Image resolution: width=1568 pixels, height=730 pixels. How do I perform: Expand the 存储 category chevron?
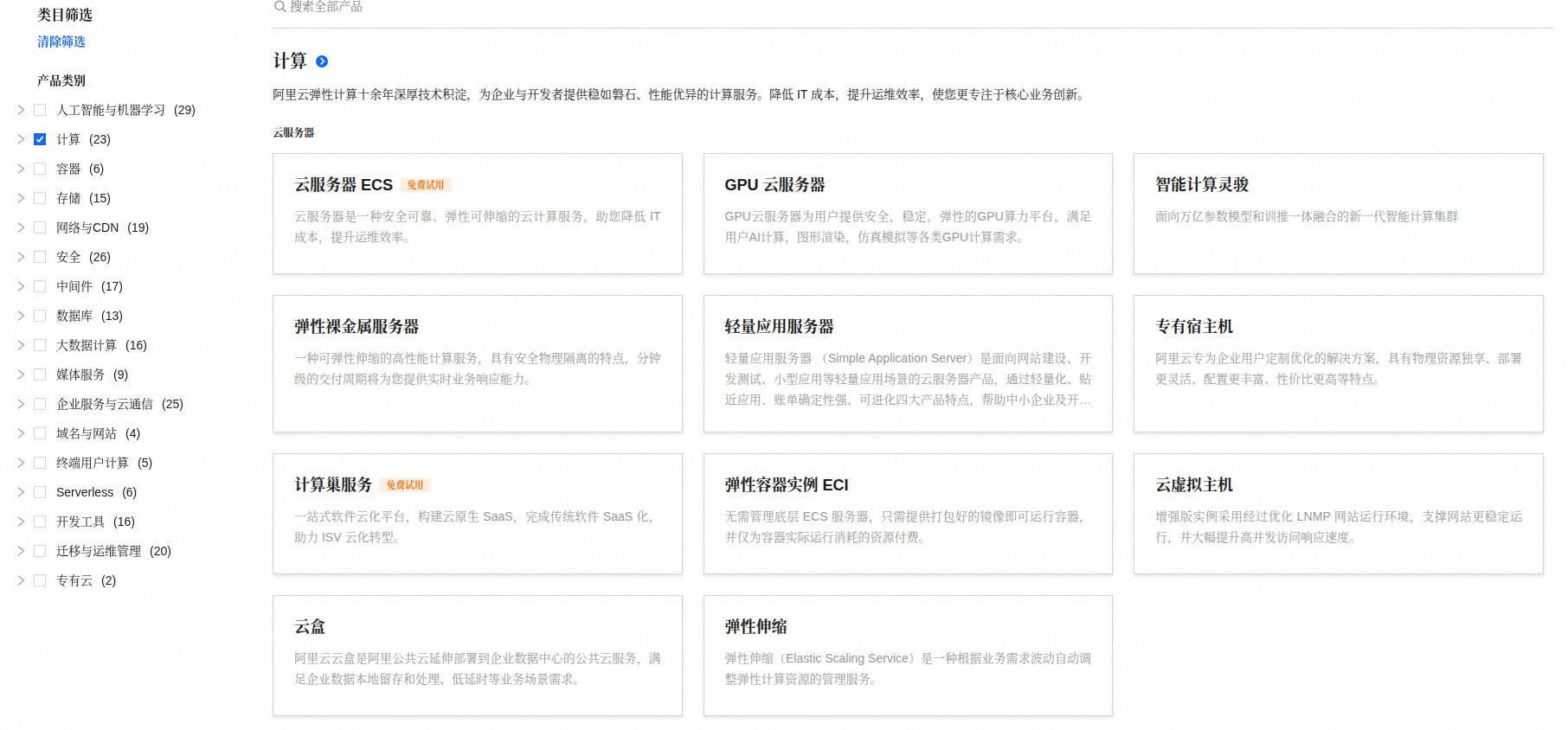[21, 198]
